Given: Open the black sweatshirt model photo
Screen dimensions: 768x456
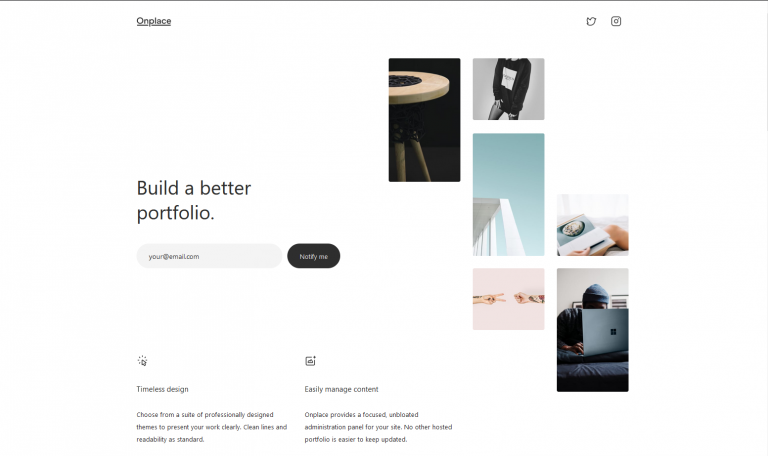Looking at the screenshot, I should pyautogui.click(x=508, y=89).
